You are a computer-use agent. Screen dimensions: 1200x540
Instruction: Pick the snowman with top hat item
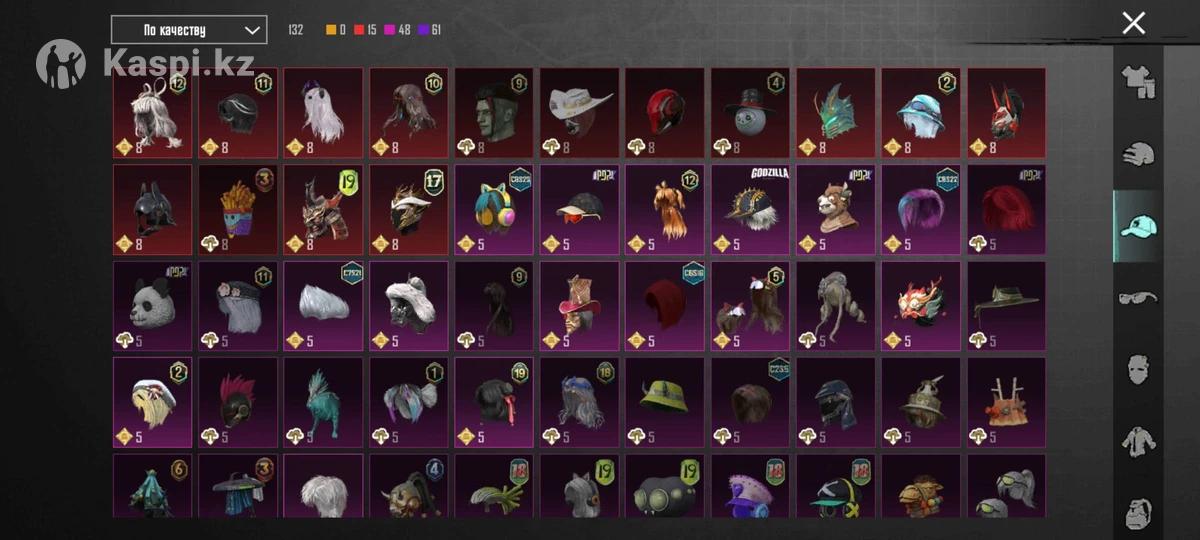tap(750, 113)
